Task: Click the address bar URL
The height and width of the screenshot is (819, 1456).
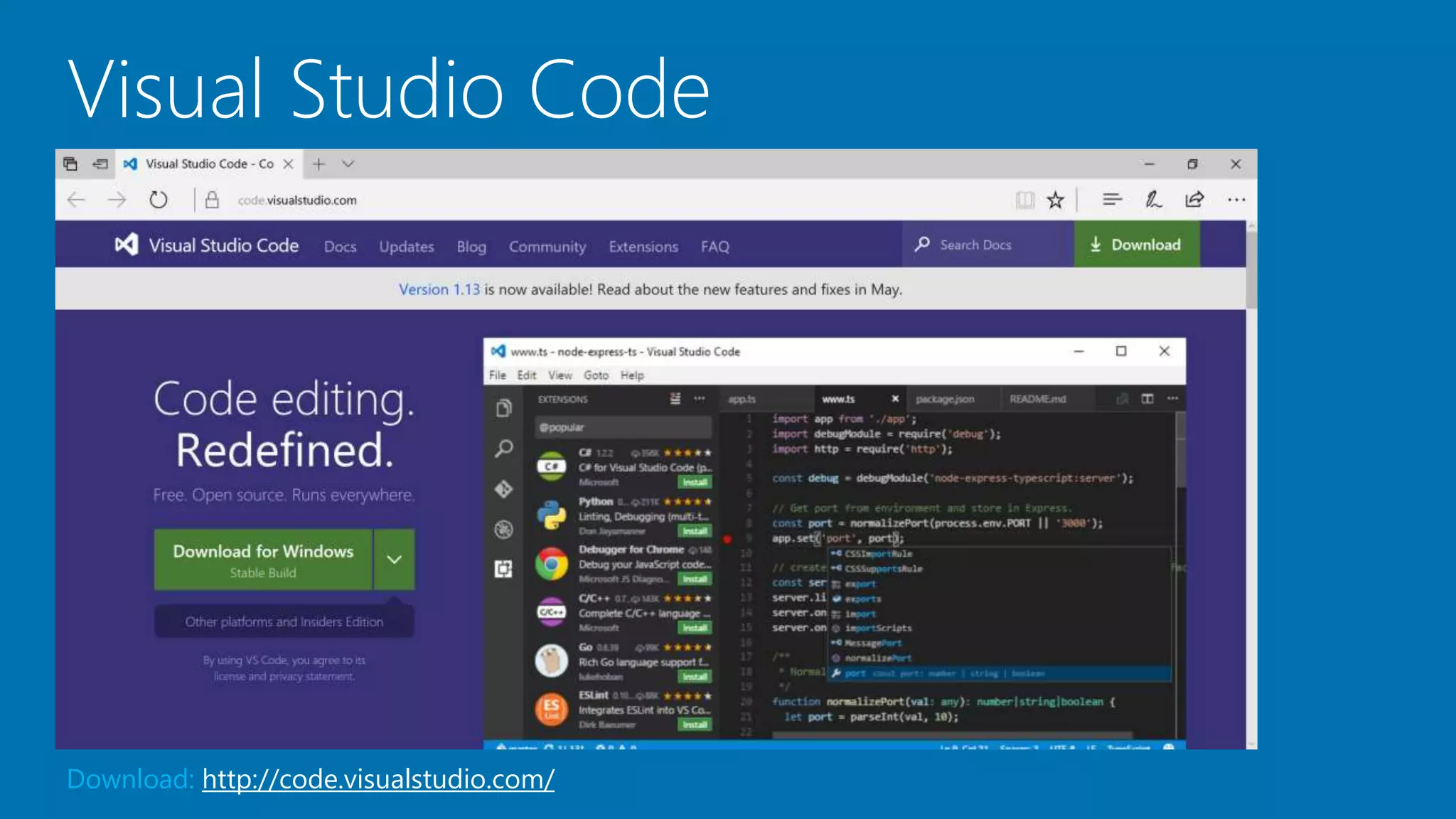Action: (297, 200)
